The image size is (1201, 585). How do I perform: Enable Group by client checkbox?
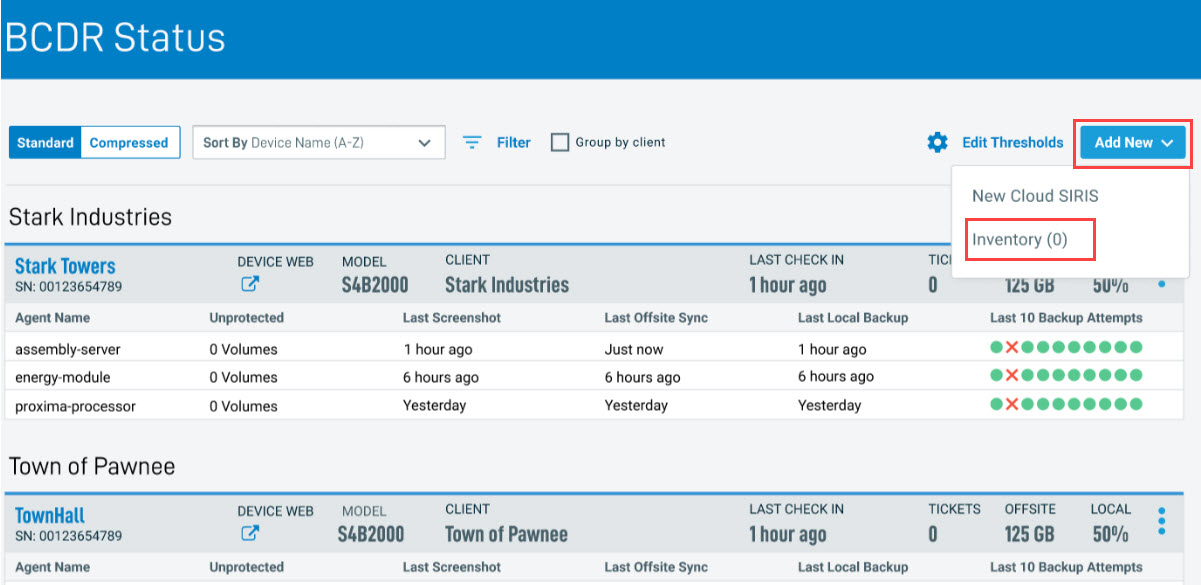[x=560, y=142]
